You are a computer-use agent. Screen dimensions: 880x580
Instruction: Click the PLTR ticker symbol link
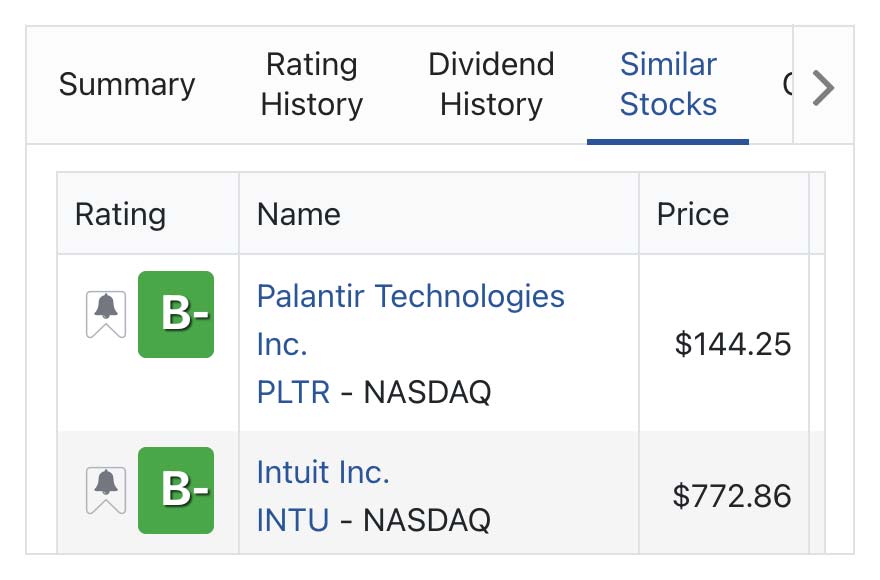(x=293, y=392)
